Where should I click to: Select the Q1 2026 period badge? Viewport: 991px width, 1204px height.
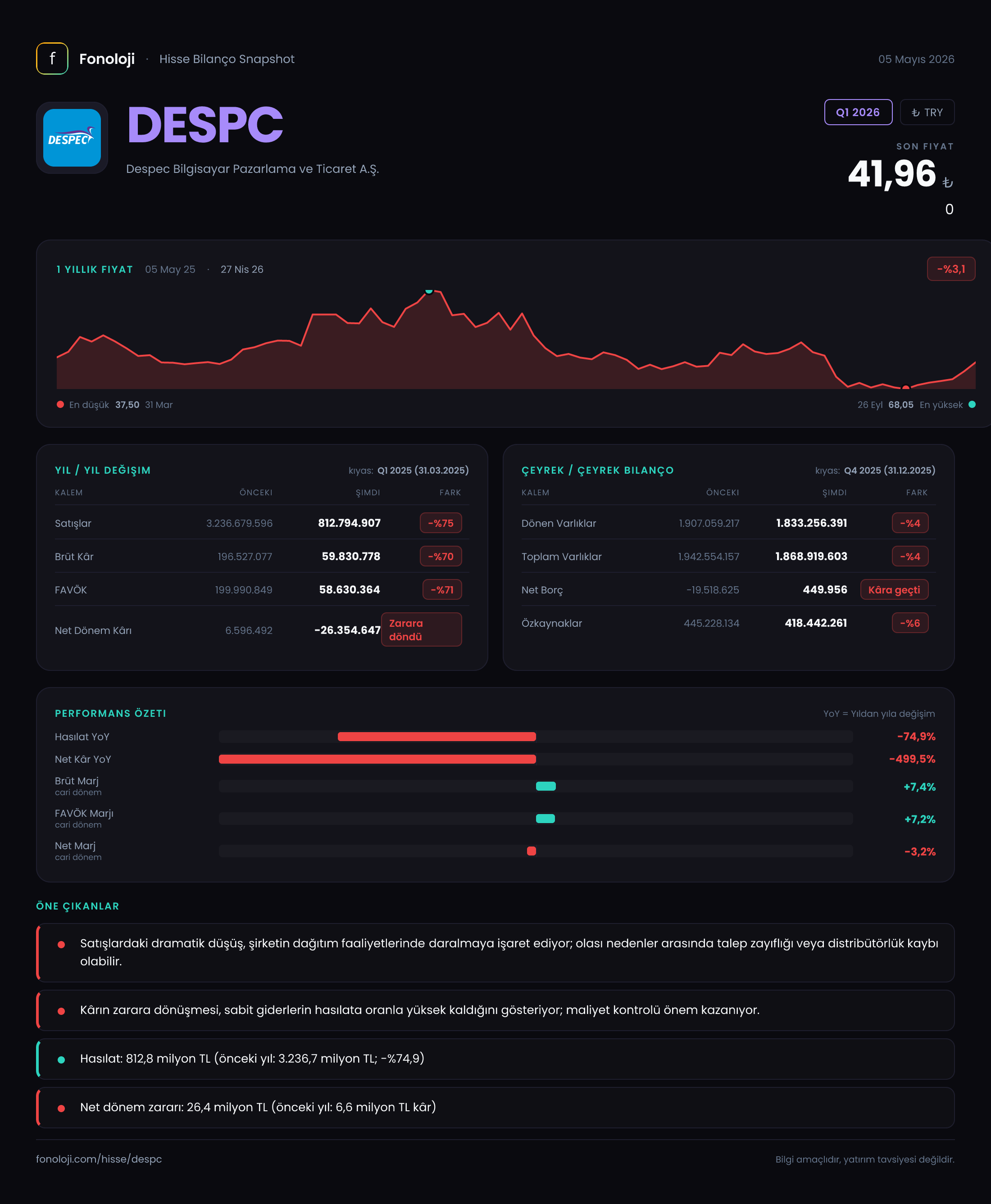858,113
